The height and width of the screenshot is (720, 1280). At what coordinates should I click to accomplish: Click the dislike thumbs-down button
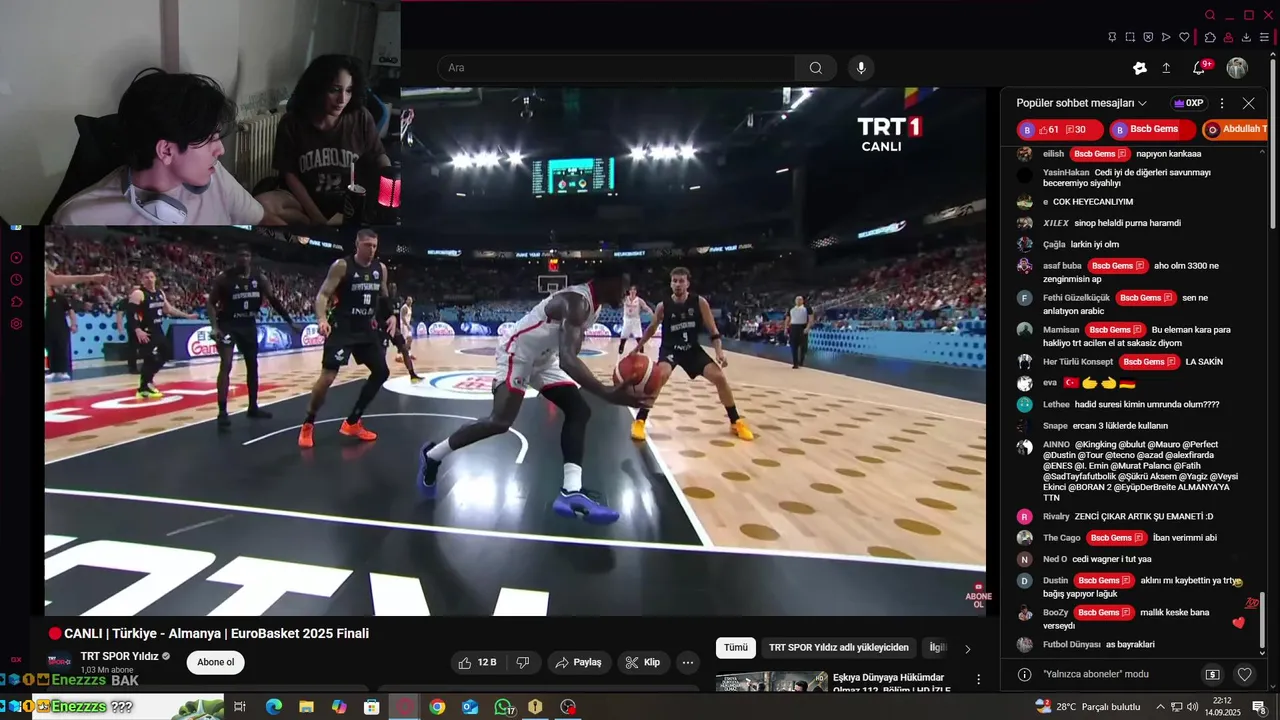(x=523, y=662)
